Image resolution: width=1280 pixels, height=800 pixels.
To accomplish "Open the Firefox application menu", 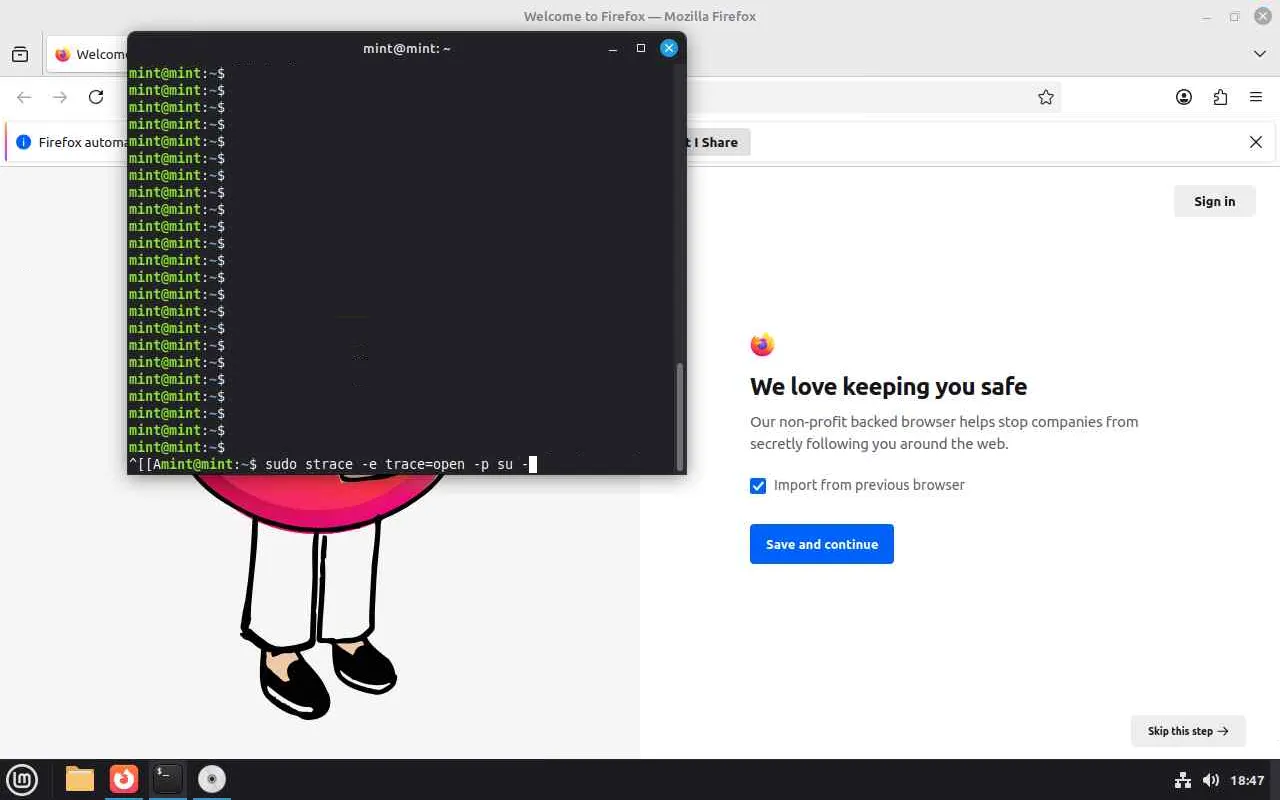I will pos(1256,97).
